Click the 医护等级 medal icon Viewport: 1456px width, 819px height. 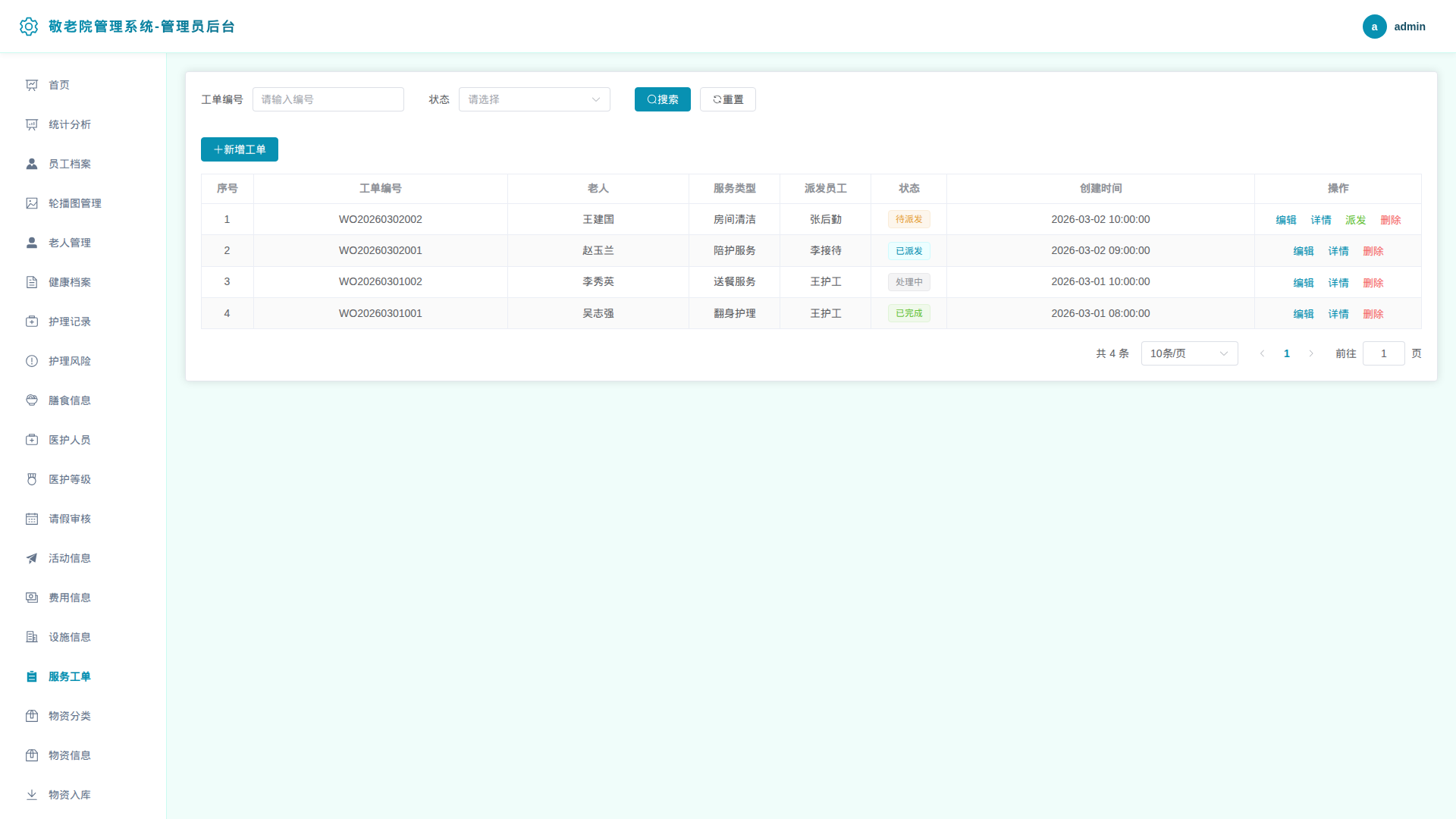(32, 479)
